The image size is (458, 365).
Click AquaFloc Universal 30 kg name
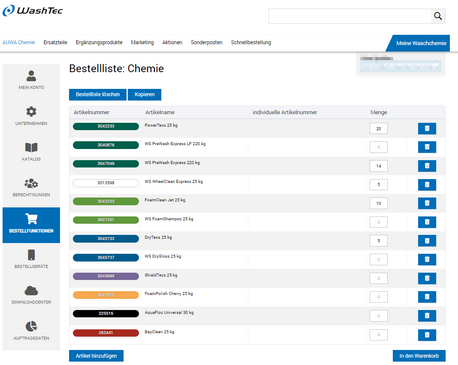169,313
